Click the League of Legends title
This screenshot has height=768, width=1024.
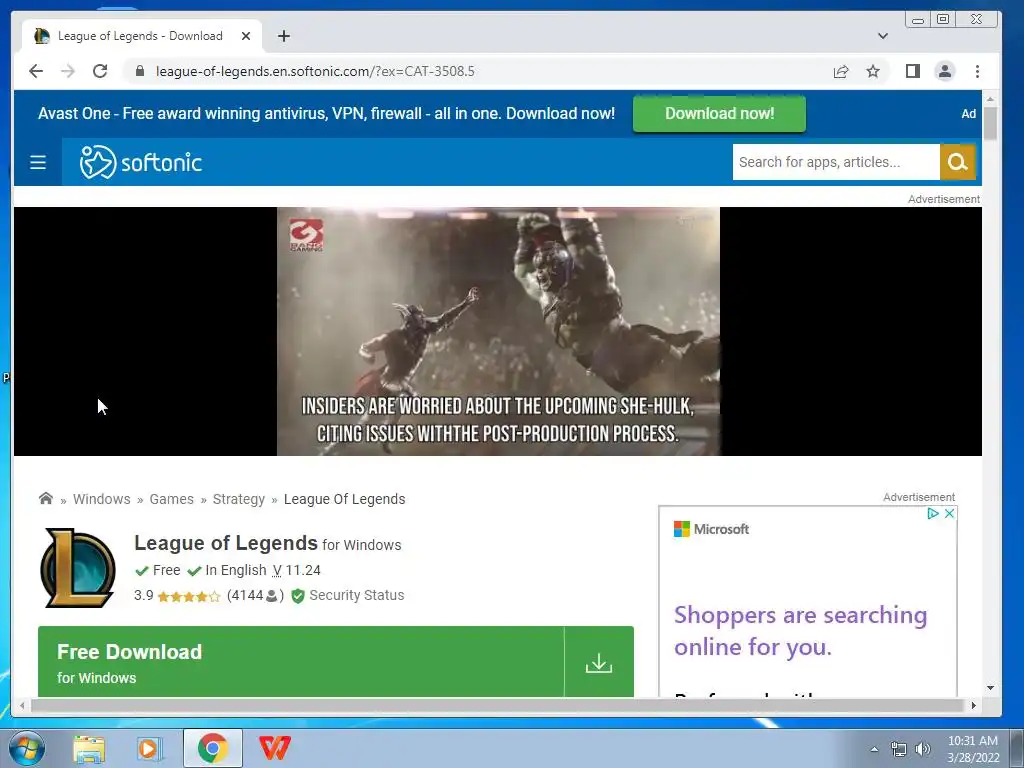[225, 543]
